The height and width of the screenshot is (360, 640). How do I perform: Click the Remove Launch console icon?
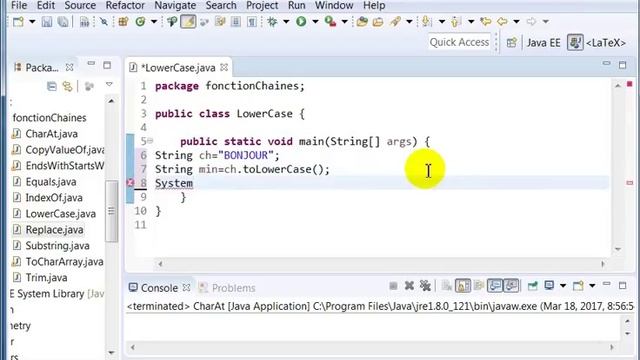[x=409, y=286]
